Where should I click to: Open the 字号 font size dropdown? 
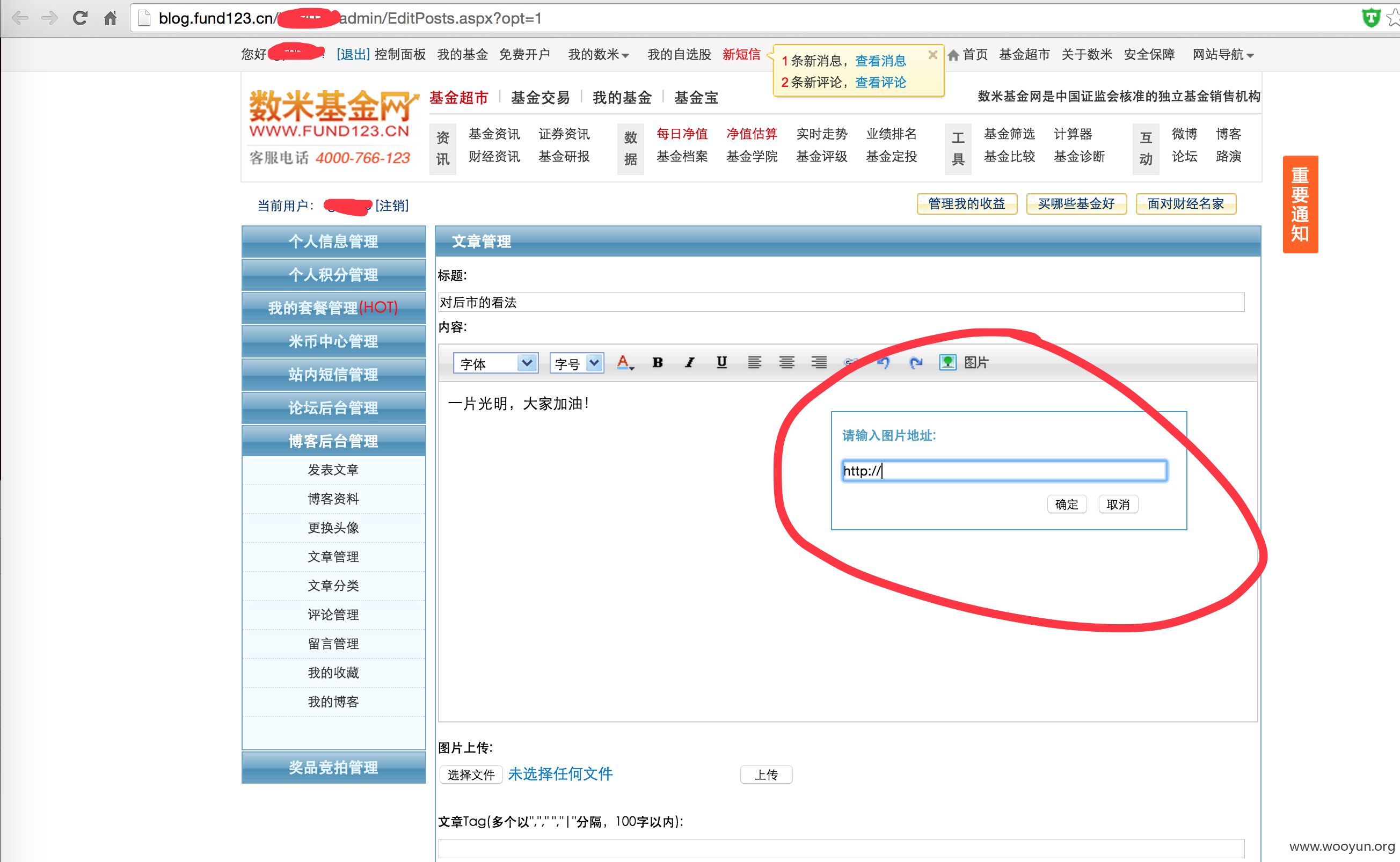577,363
